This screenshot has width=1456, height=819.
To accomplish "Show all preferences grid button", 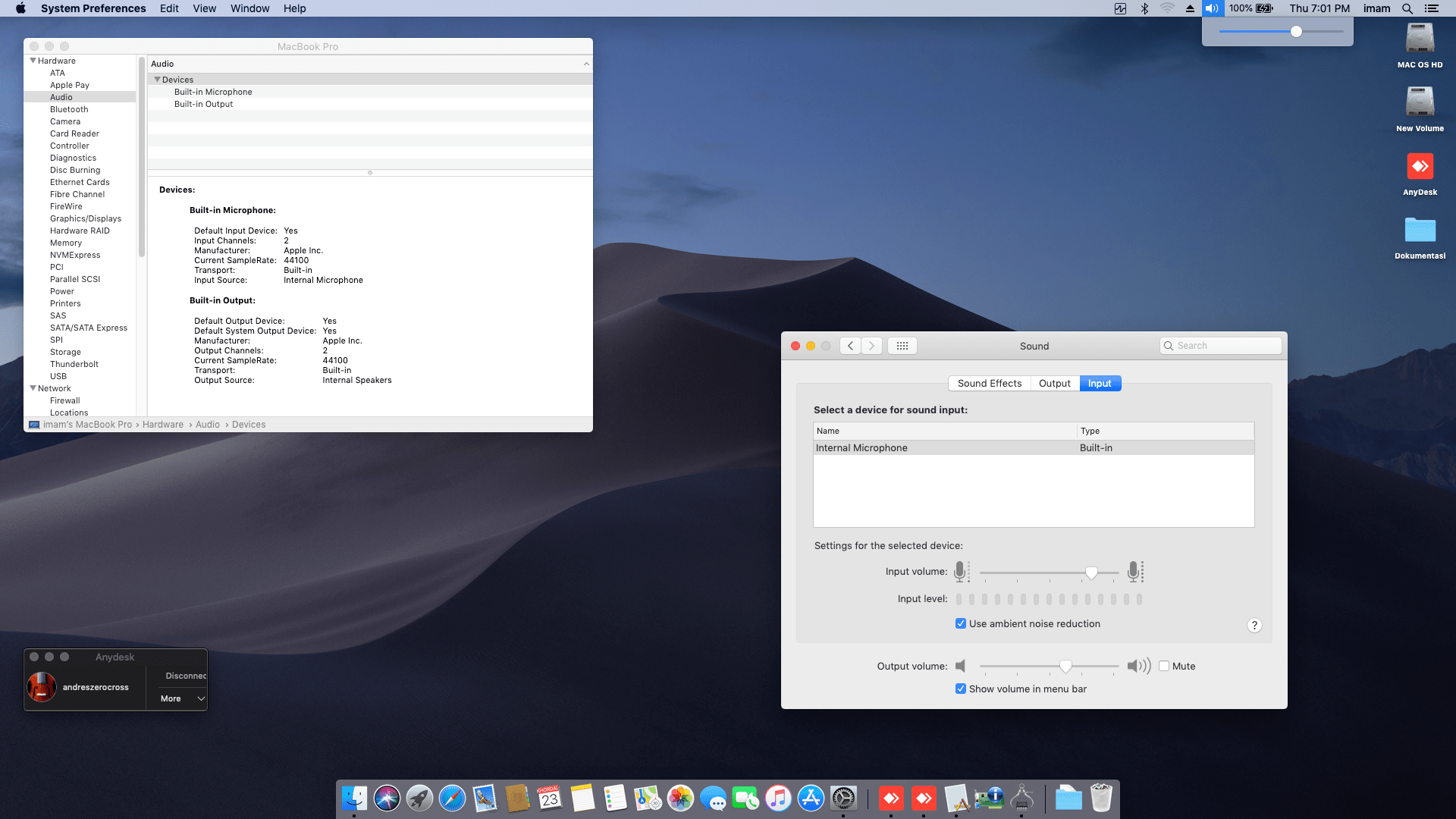I will [902, 346].
